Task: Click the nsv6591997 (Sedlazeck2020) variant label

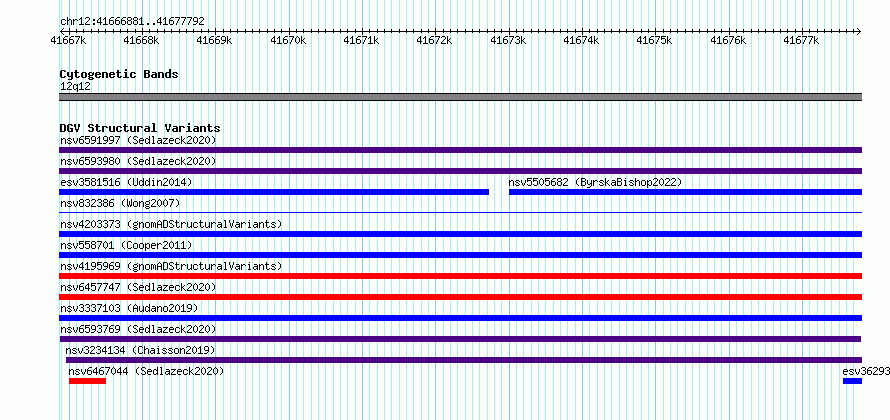Action: (x=138, y=140)
